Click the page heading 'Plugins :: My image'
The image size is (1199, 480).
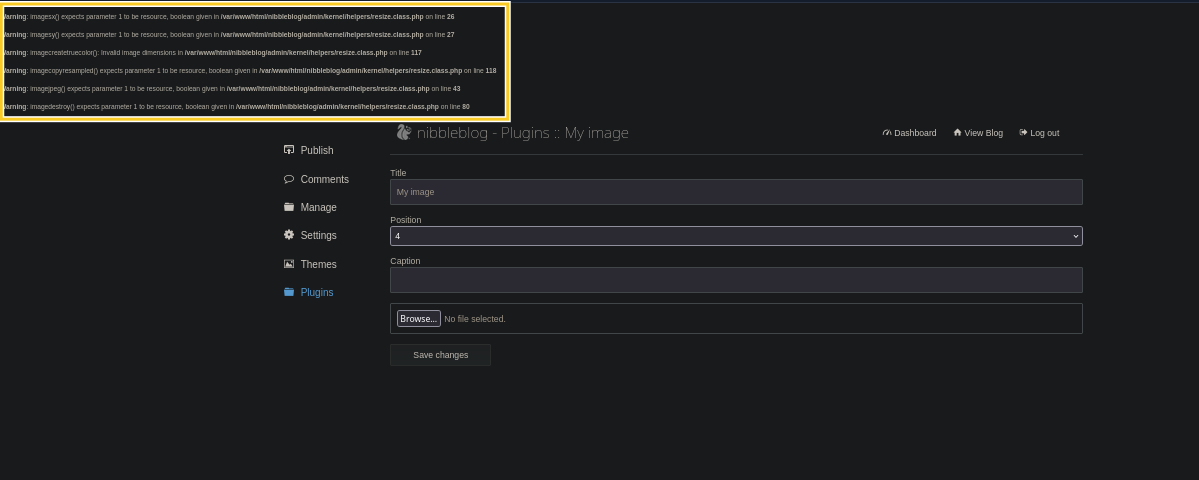[564, 133]
